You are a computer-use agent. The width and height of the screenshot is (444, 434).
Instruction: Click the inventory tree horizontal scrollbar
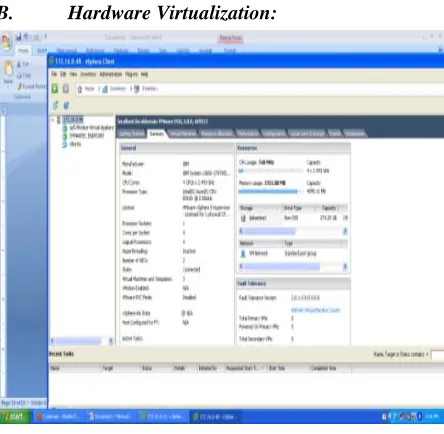(x=82, y=341)
